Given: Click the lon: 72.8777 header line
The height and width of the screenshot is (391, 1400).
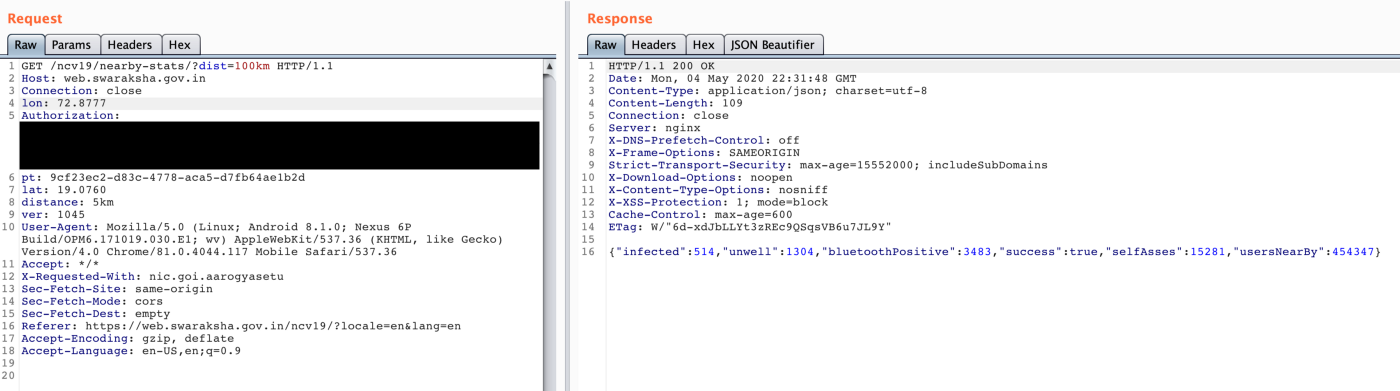Looking at the screenshot, I should pos(63,103).
